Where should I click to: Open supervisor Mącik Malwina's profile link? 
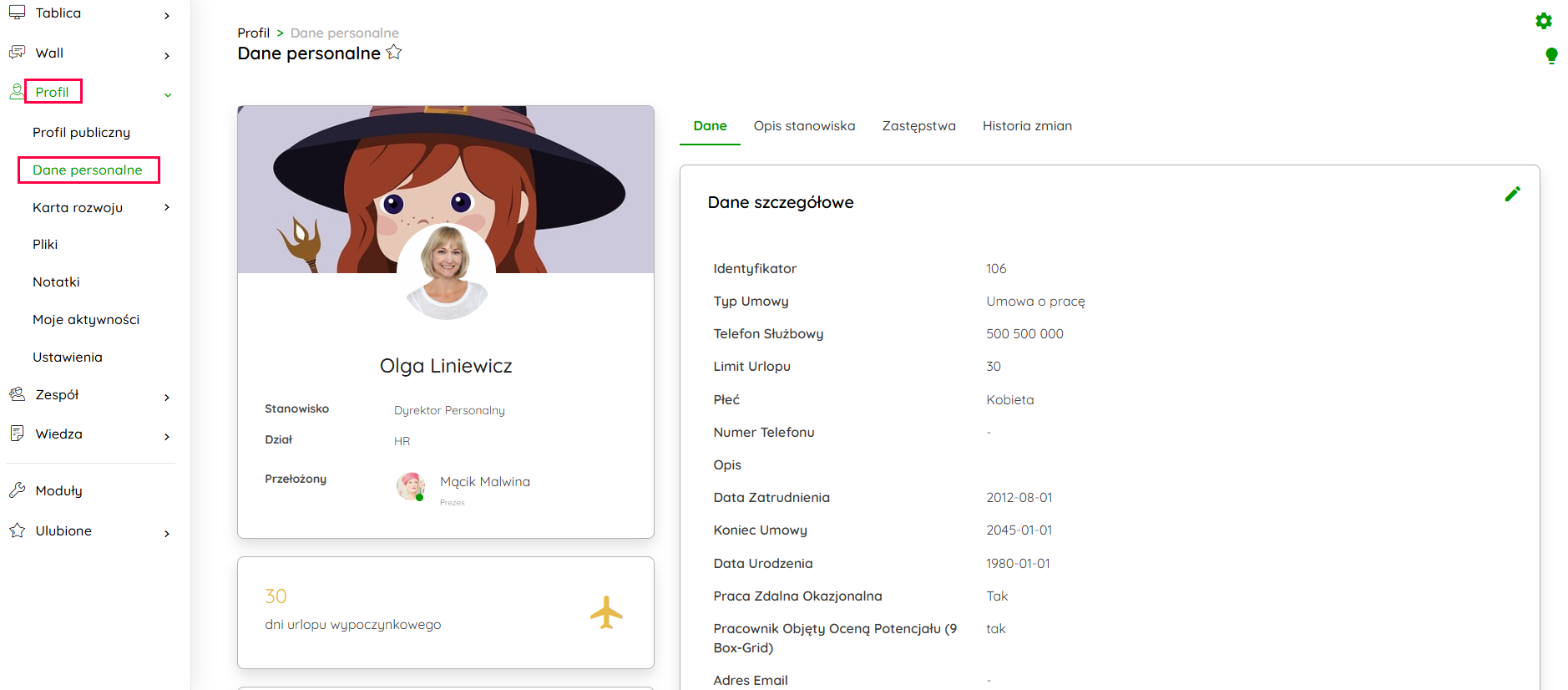point(484,482)
